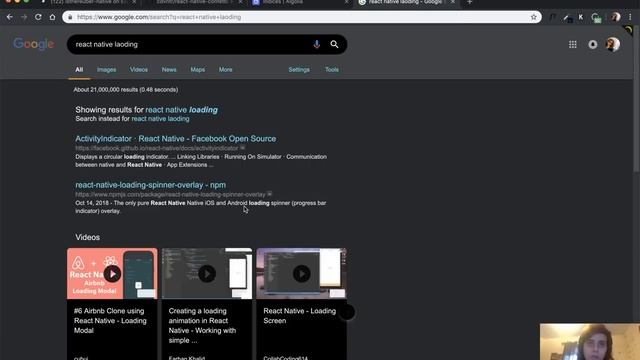Click the K extension icon

click(581, 17)
